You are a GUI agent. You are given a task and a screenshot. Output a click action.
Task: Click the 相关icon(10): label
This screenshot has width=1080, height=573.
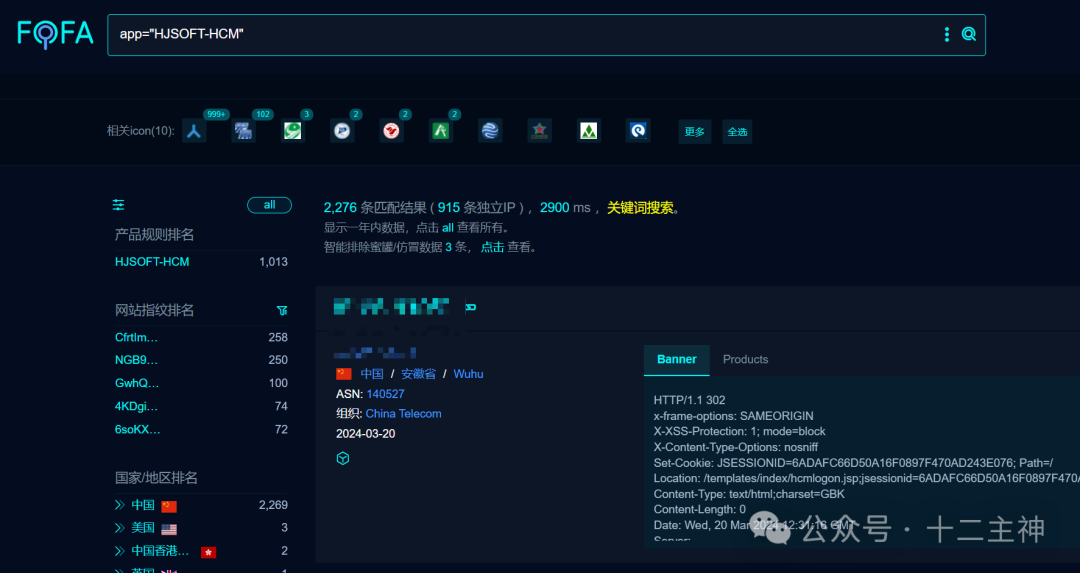[x=141, y=131]
